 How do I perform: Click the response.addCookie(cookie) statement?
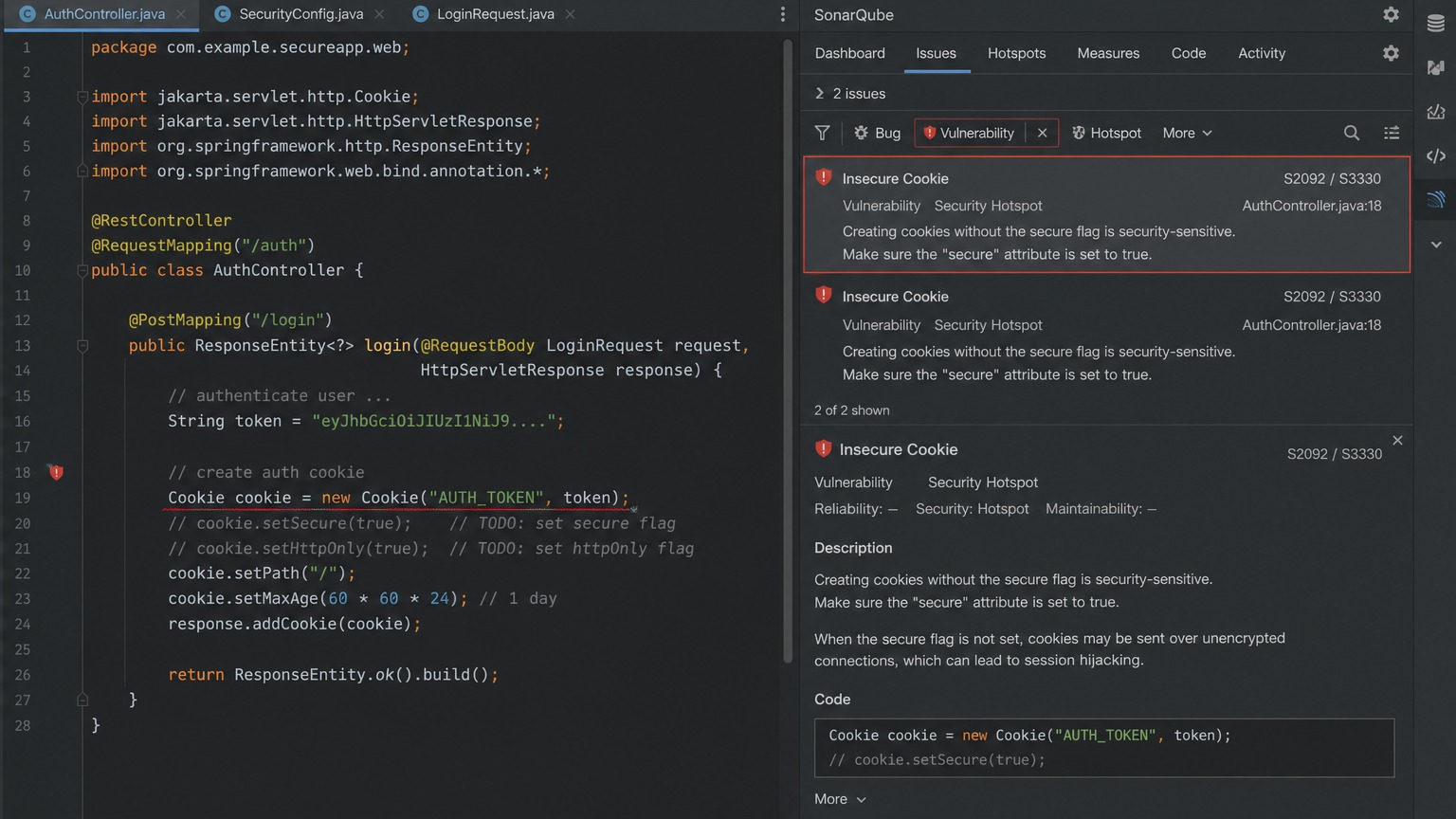294,625
